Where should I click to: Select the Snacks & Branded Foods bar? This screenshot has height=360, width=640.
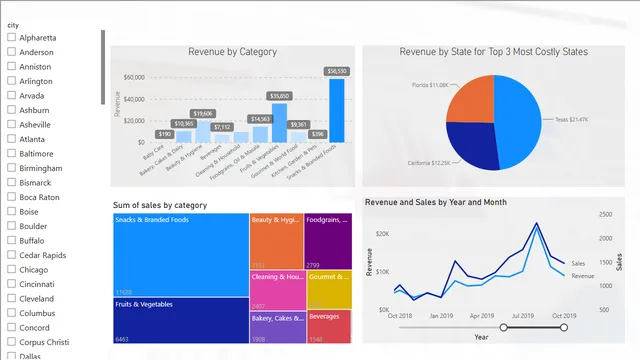coord(337,111)
